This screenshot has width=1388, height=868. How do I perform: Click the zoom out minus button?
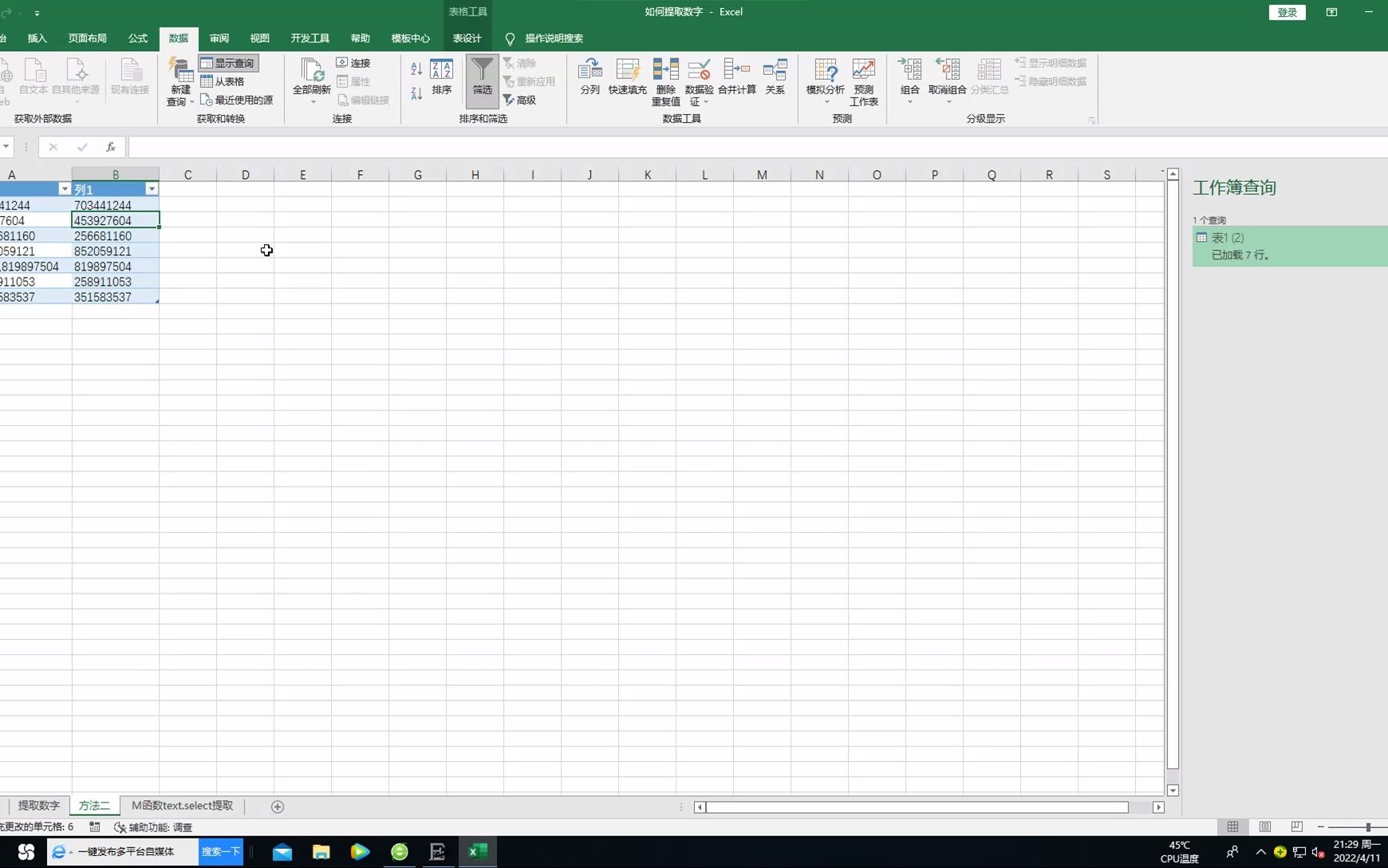(x=1321, y=827)
